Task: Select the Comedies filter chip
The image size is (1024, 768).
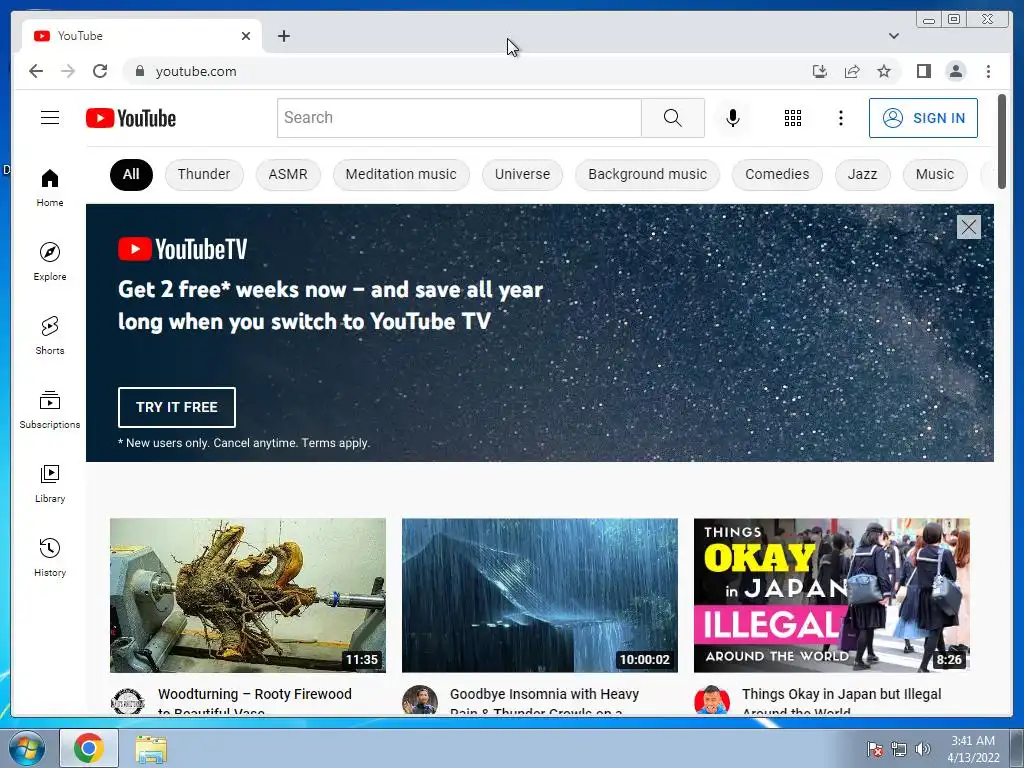Action: 777,174
